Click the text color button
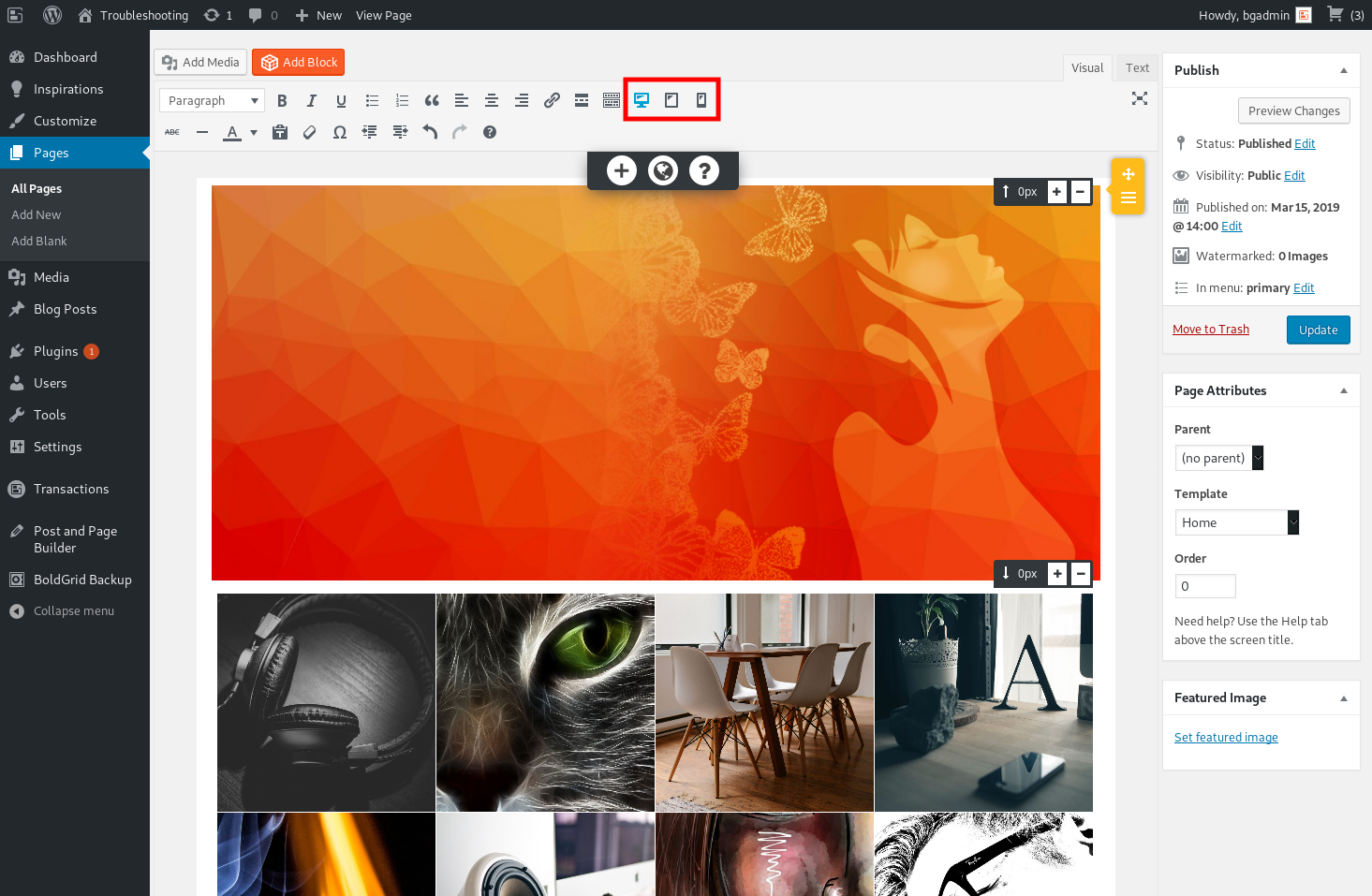The width and height of the screenshot is (1372, 896). [232, 132]
